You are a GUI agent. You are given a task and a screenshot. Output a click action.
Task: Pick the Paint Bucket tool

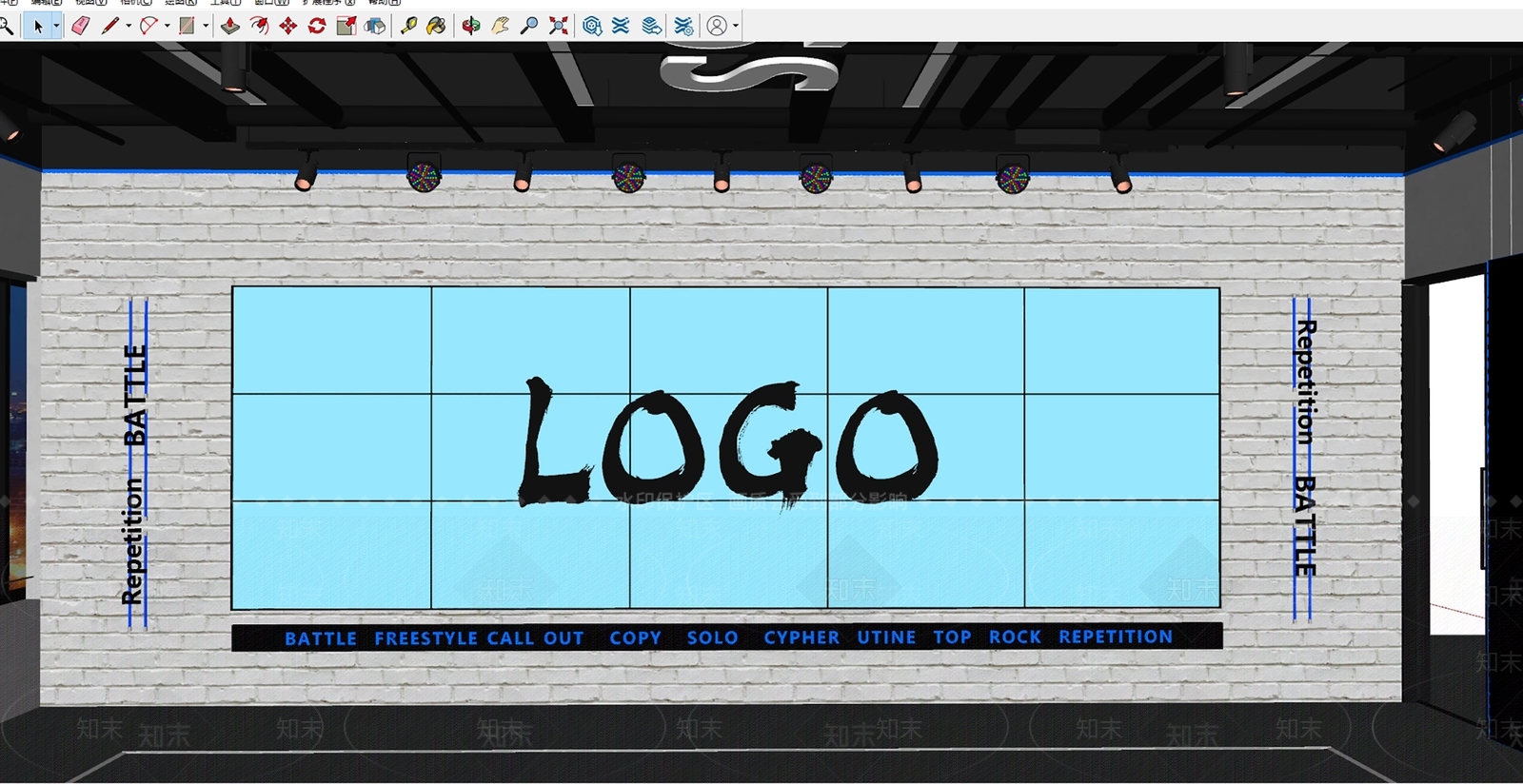(437, 26)
